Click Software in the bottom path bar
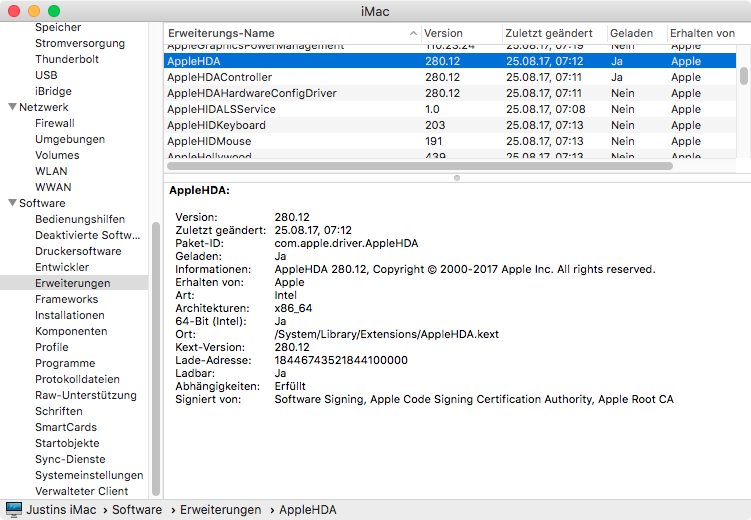 tap(137, 510)
